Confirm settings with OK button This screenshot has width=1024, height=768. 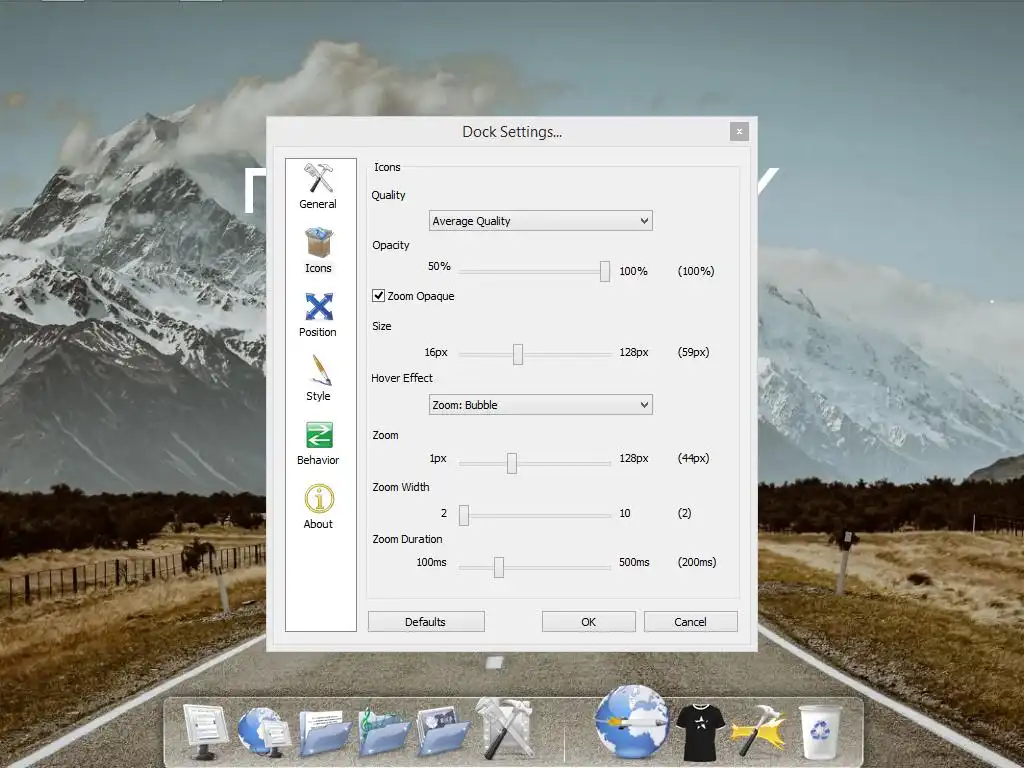click(588, 622)
